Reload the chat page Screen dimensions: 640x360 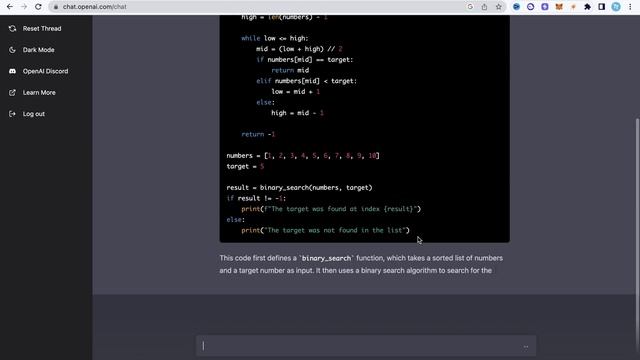tap(38, 7)
